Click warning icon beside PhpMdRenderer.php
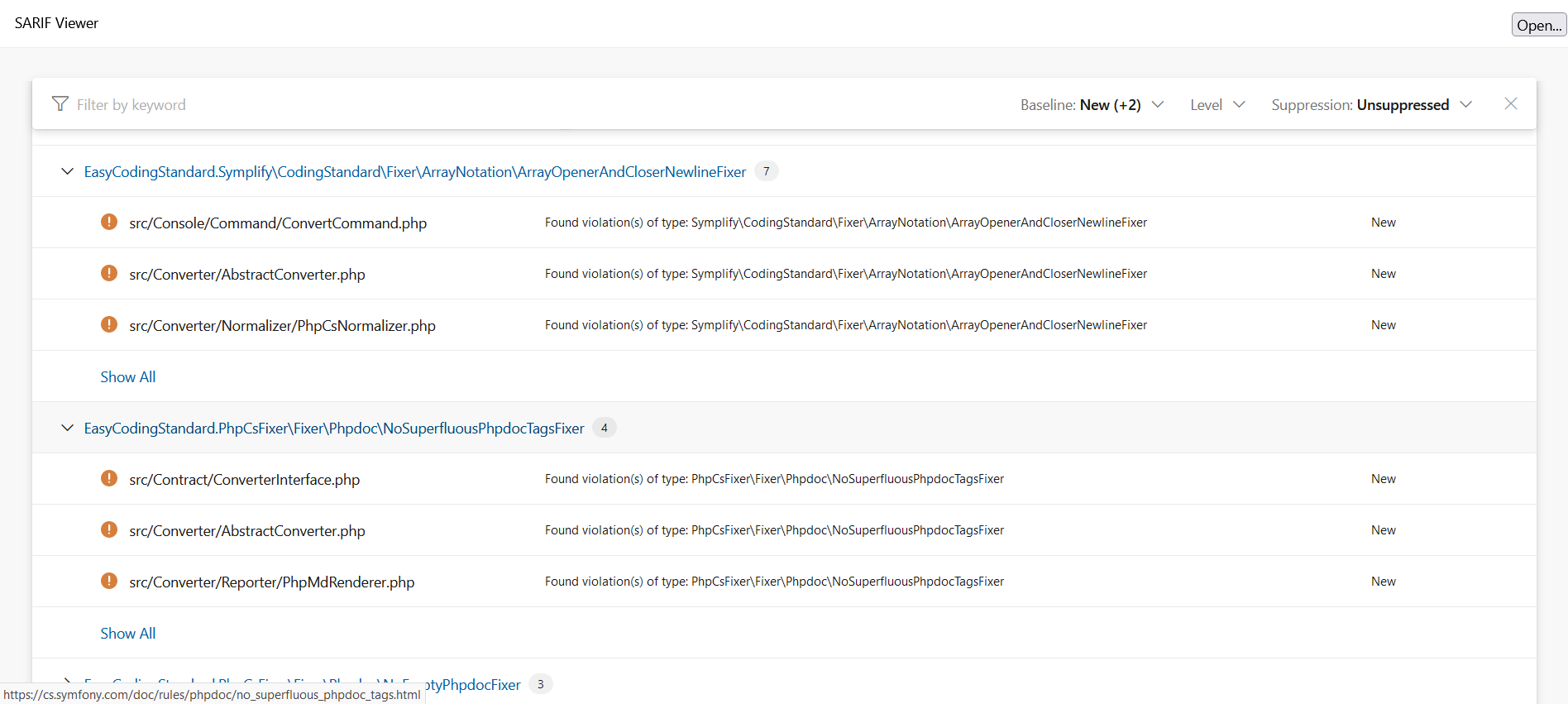Viewport: 1568px width, 704px height. coord(109,581)
